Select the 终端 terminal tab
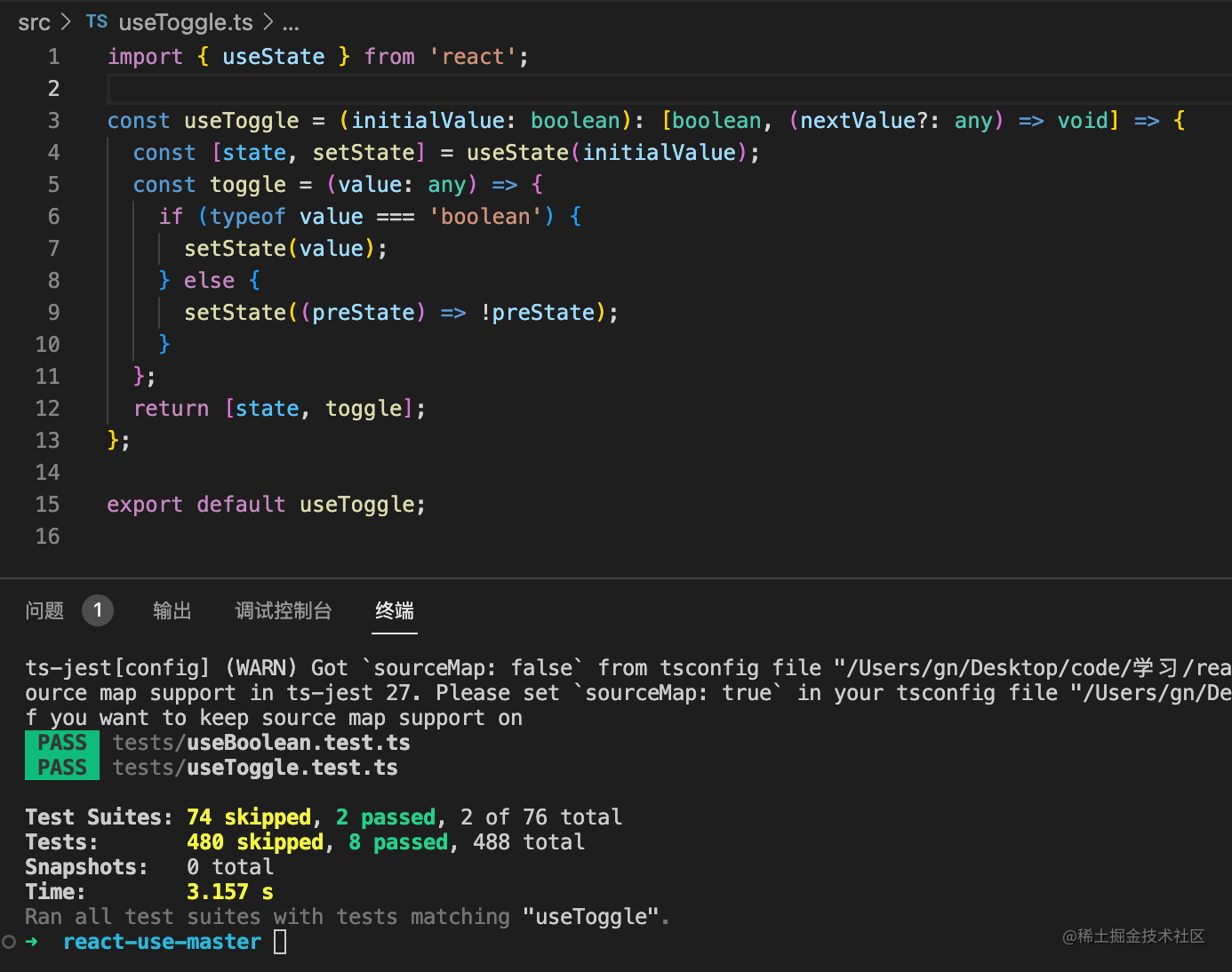1232x972 pixels. tap(395, 610)
